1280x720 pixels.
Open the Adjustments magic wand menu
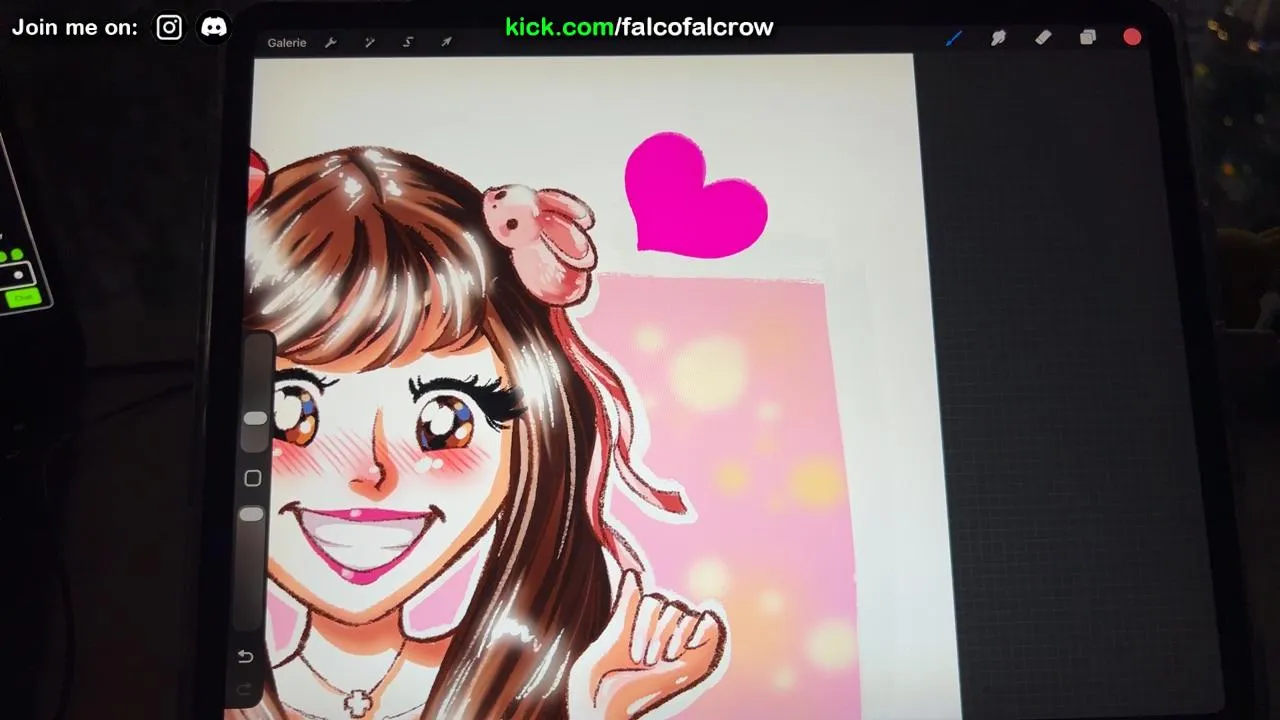coord(369,43)
